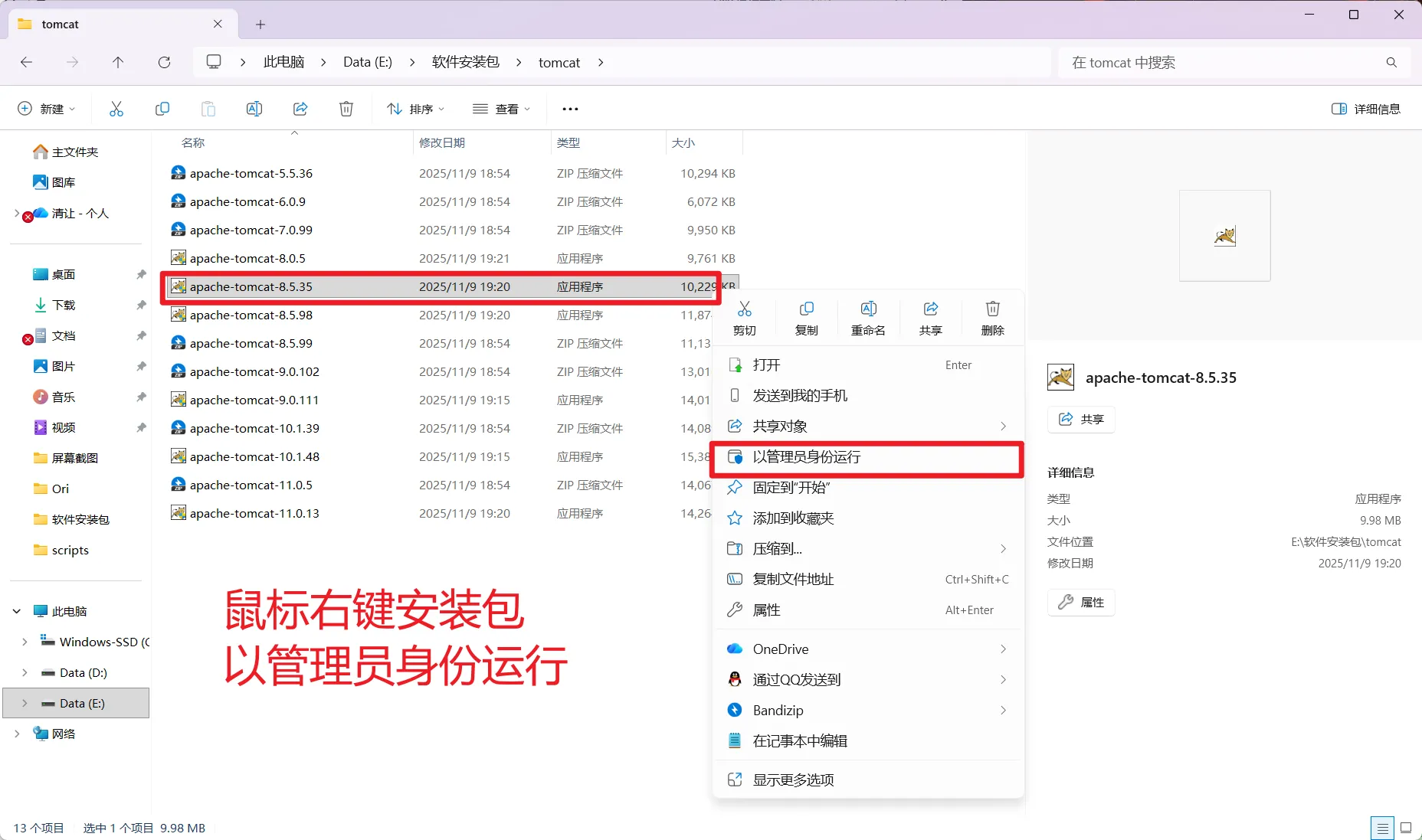Image resolution: width=1422 pixels, height=840 pixels.
Task: Switch to large thumbnails view icon
Action: point(1406,828)
